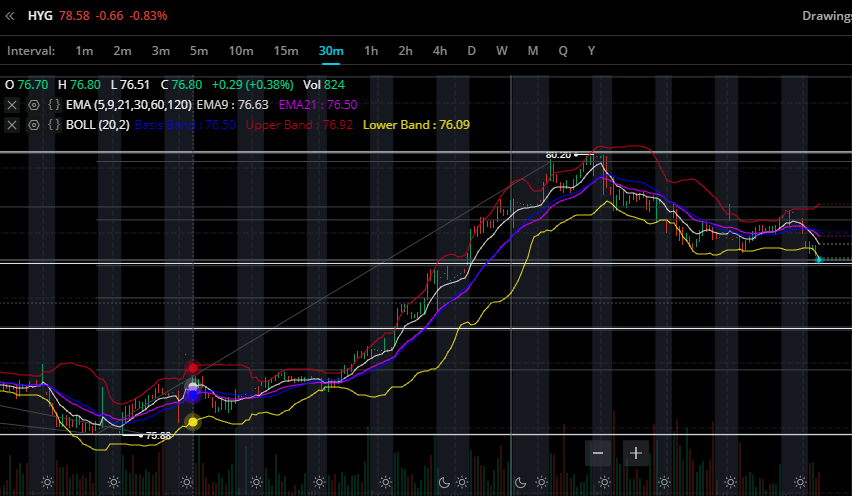The width and height of the screenshot is (852, 496).
Task: Open the Drawing tools panel
Action: 827,16
